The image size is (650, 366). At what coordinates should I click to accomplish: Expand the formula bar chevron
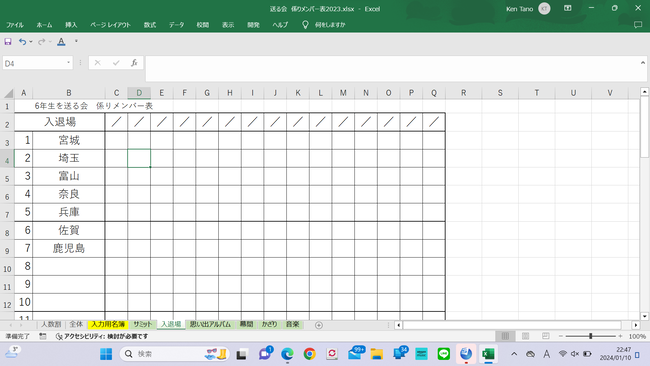pos(643,63)
